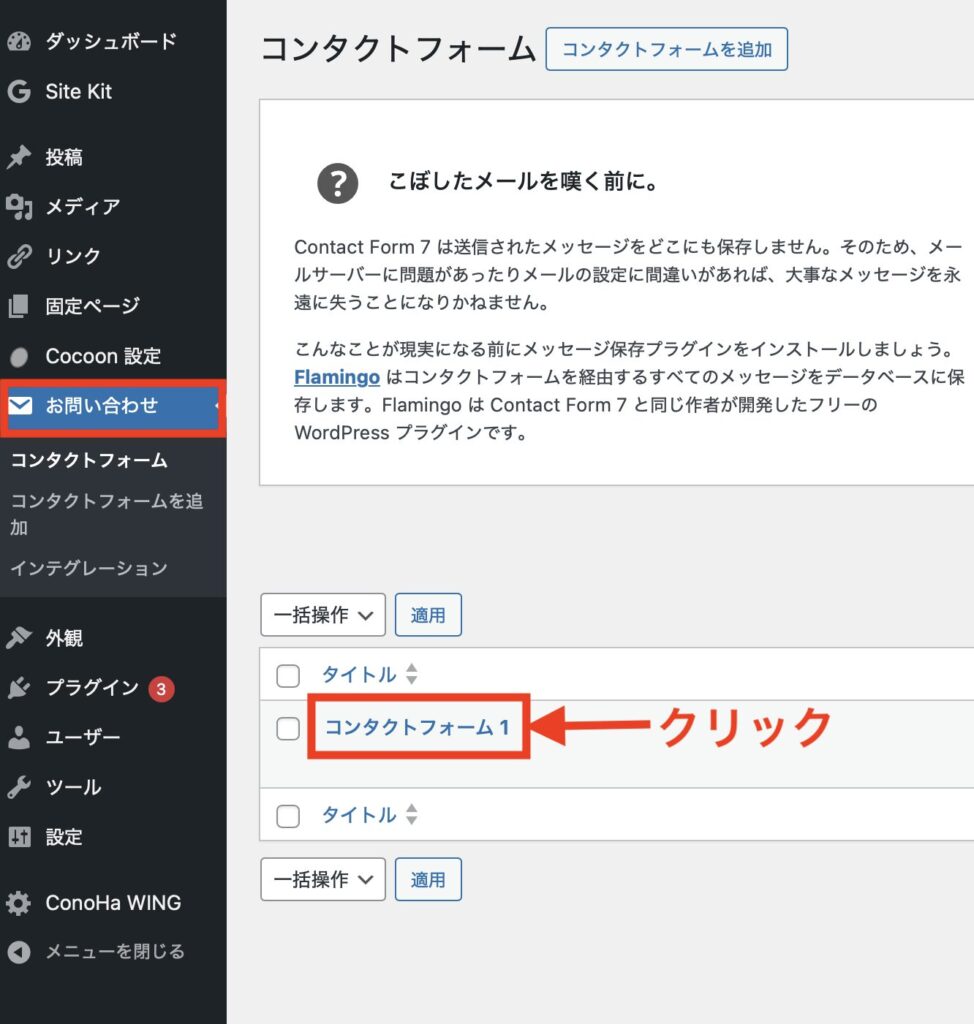Open Site Kit via Google G icon

coord(19,92)
